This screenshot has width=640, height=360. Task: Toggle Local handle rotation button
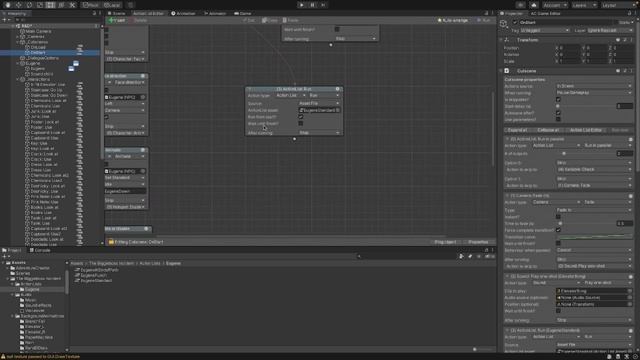pos(112,5)
